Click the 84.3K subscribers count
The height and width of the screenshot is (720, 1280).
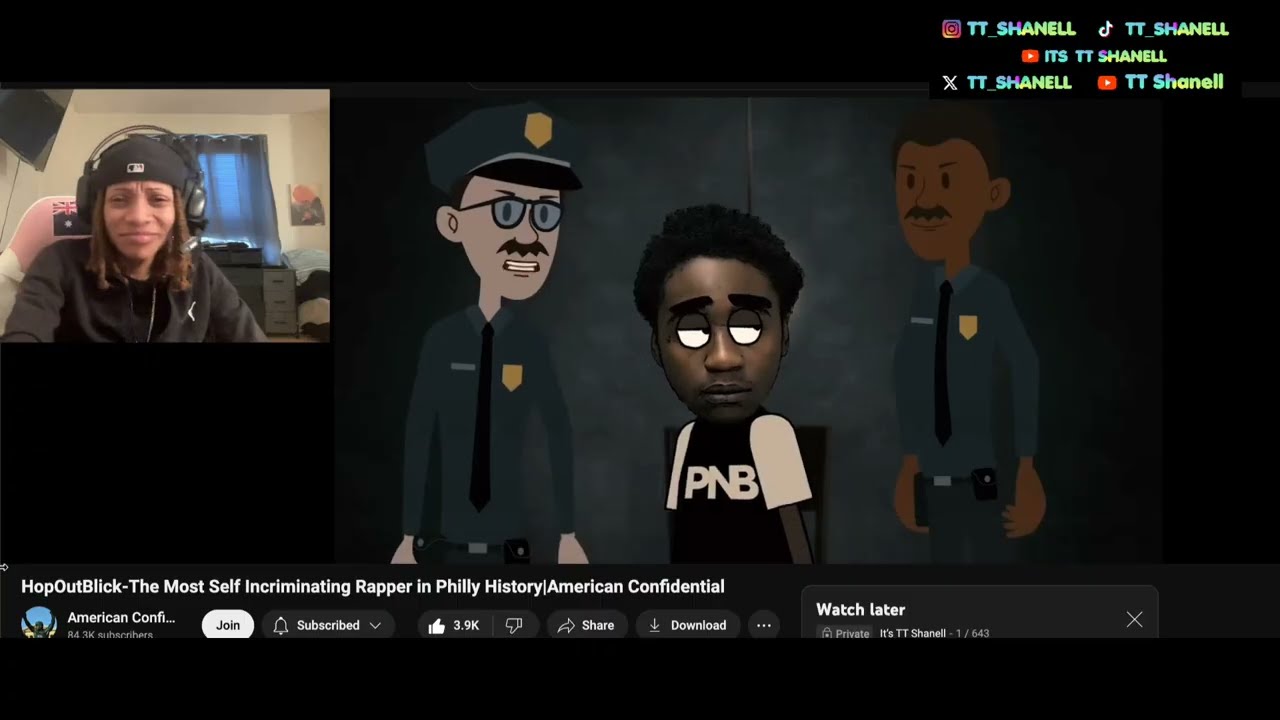110,634
